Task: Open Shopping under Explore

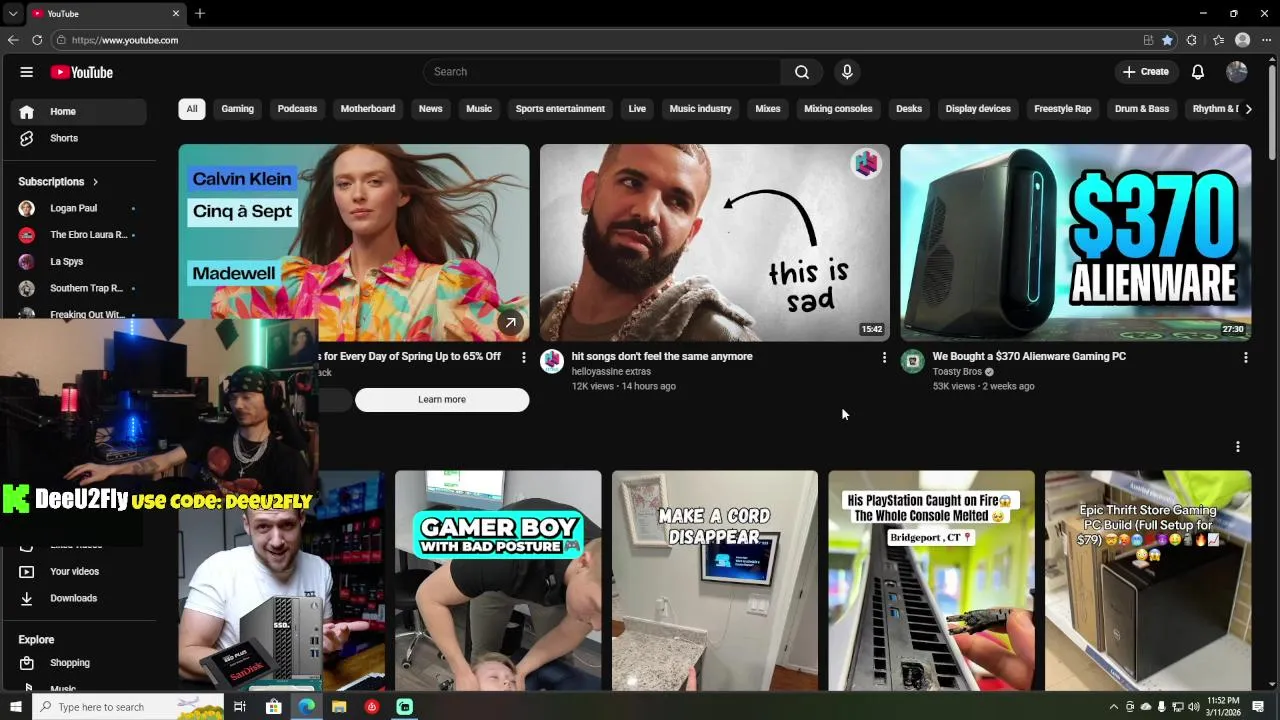Action: pyautogui.click(x=79, y=663)
